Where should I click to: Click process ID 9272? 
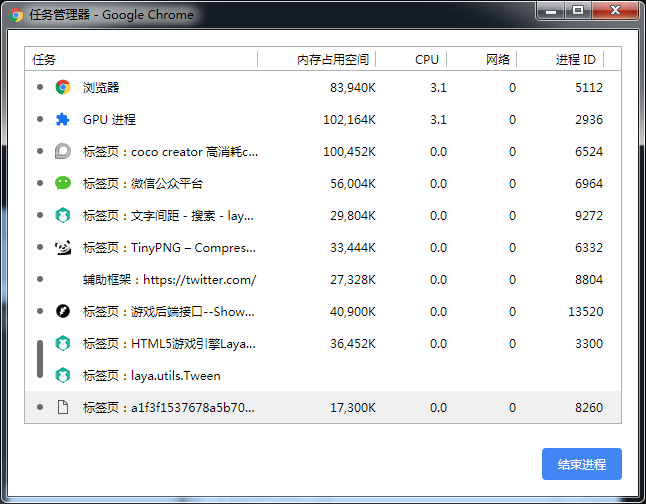point(589,216)
